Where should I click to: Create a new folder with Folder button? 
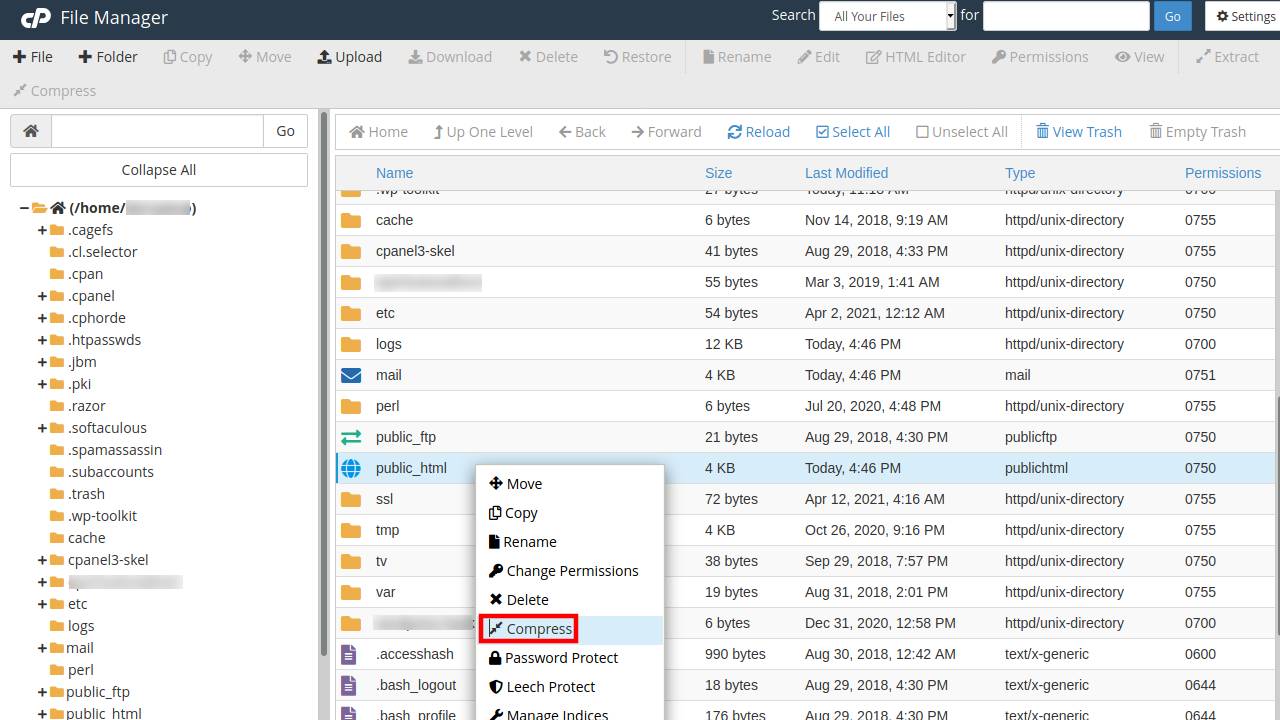108,57
